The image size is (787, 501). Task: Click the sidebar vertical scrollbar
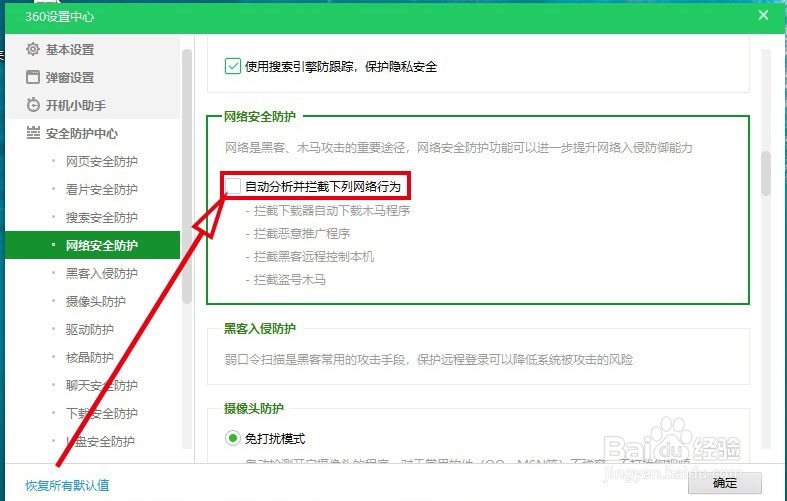click(187, 176)
